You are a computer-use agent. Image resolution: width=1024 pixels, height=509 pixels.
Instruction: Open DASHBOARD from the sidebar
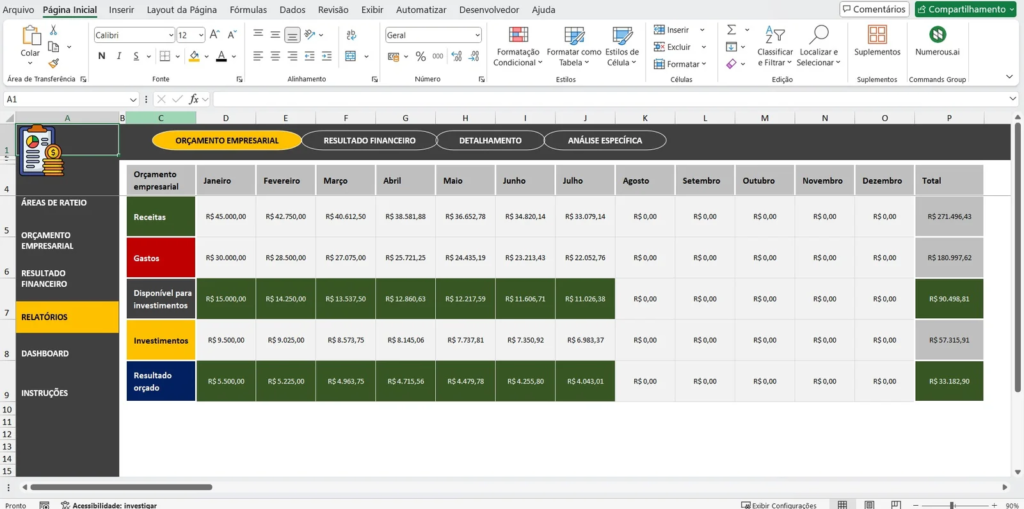pos(45,354)
